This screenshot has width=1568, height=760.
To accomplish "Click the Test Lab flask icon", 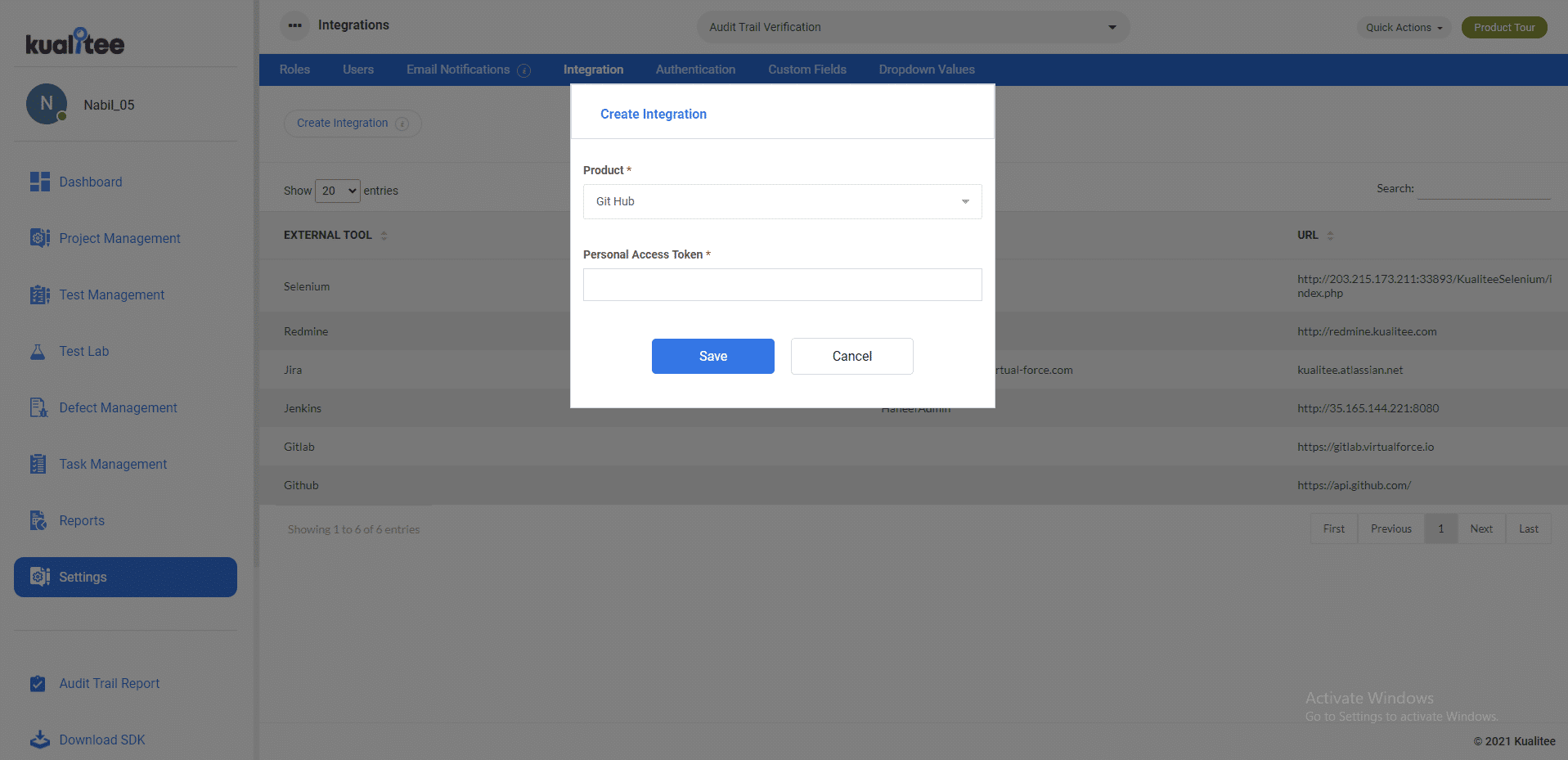I will pos(38,352).
